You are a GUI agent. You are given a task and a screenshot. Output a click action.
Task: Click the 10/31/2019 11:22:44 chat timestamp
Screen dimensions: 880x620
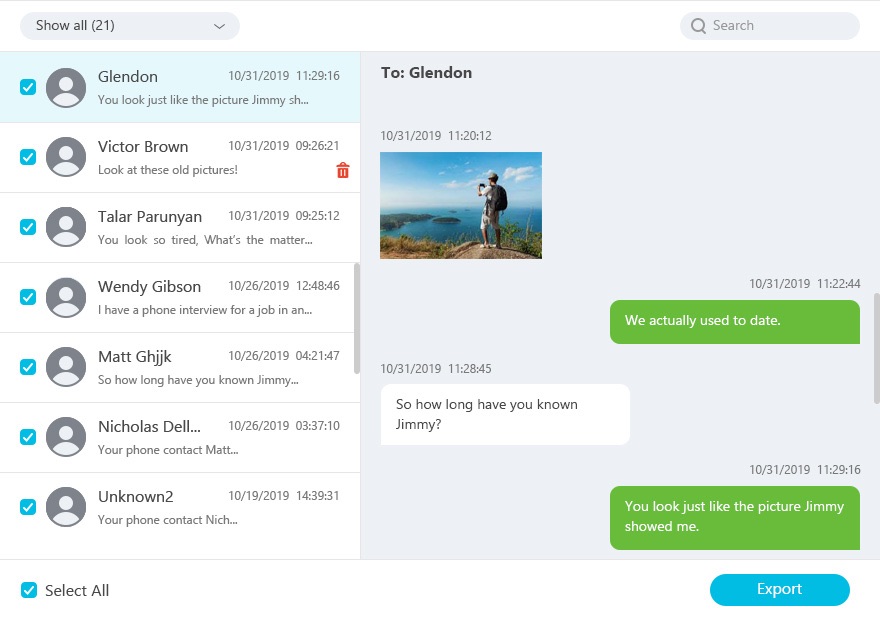pyautogui.click(x=804, y=284)
